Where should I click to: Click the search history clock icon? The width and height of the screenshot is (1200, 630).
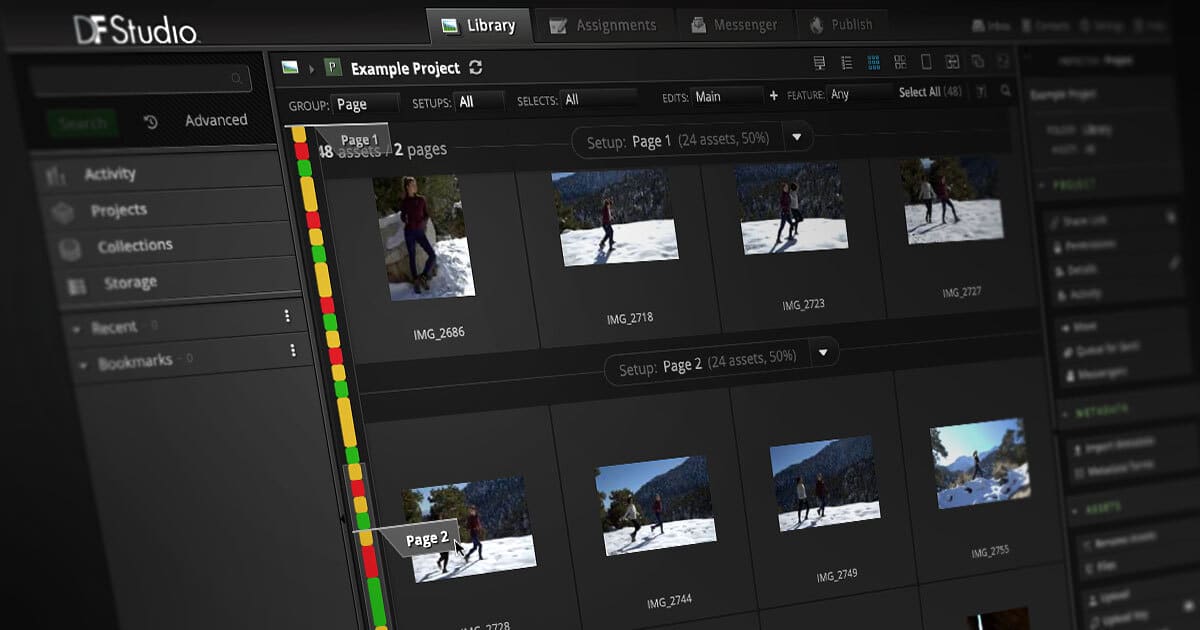(x=151, y=122)
